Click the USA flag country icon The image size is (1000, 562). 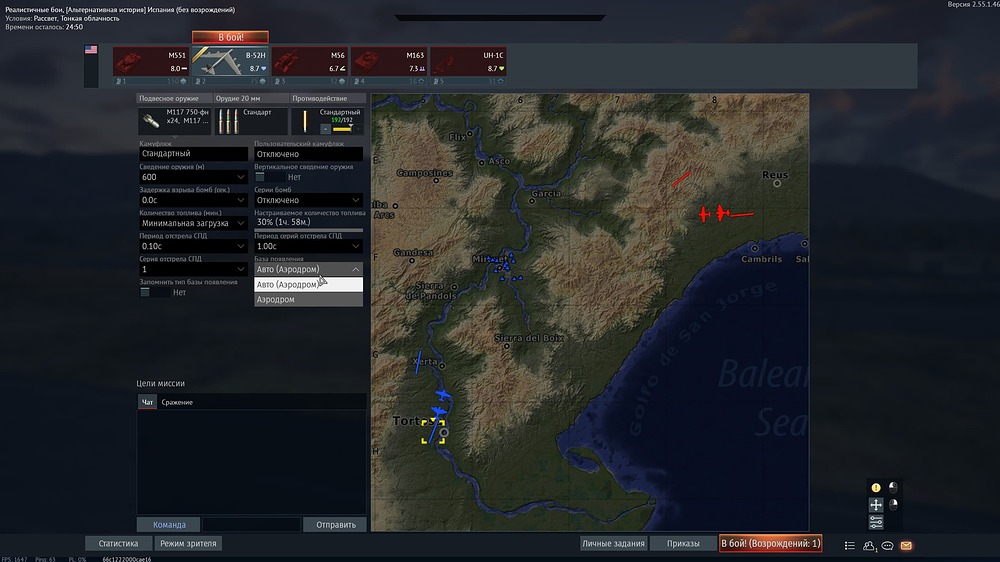tap(91, 49)
